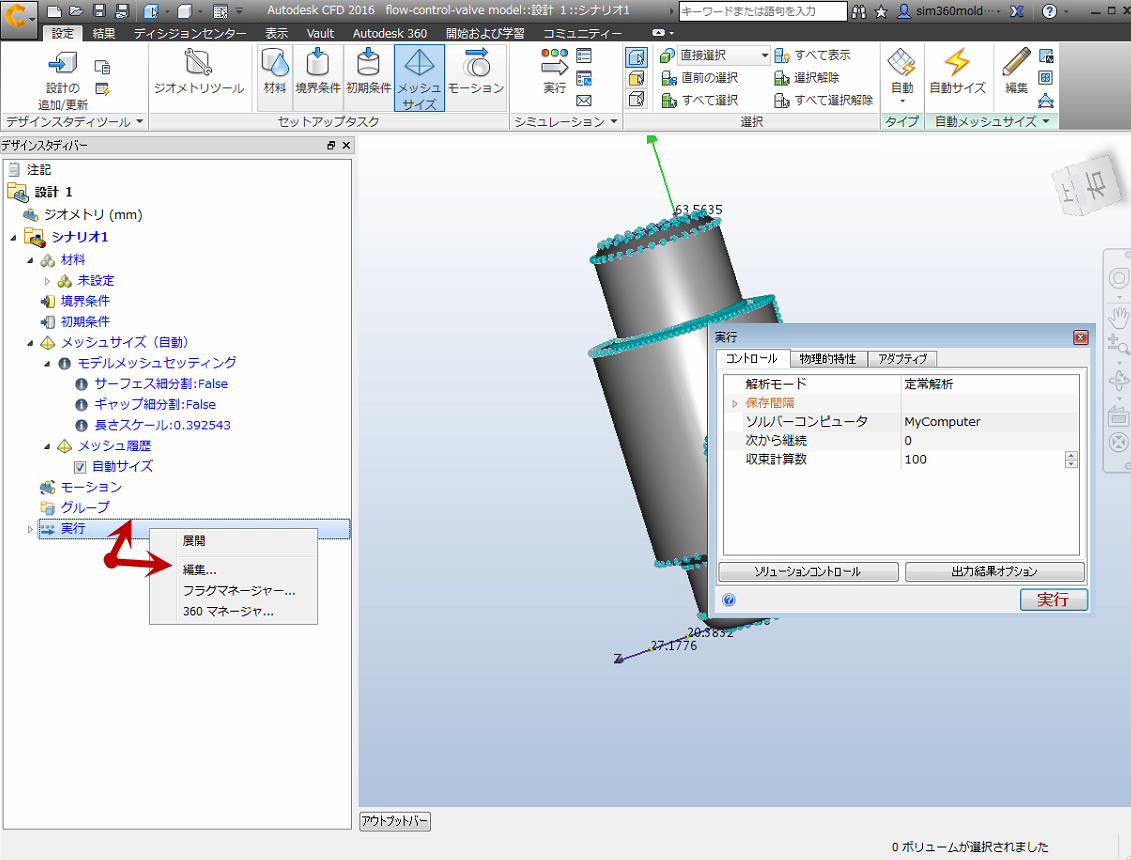Toggle the 自動サイズ checkbox in mesh history

pos(80,467)
